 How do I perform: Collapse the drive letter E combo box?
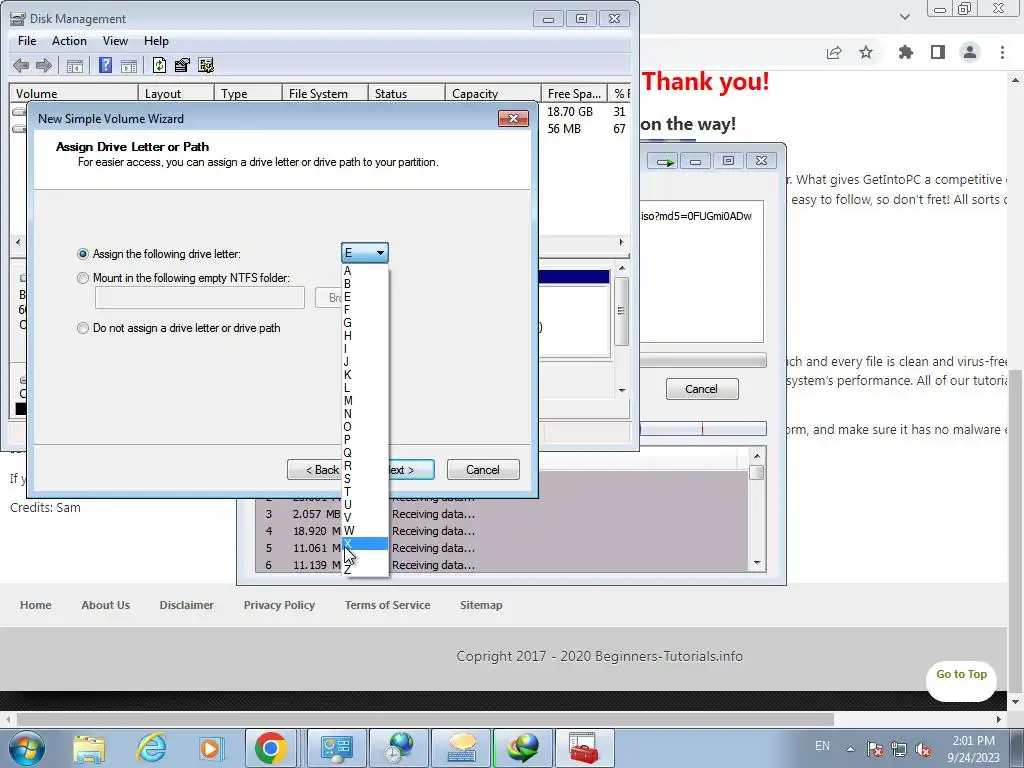click(x=365, y=253)
